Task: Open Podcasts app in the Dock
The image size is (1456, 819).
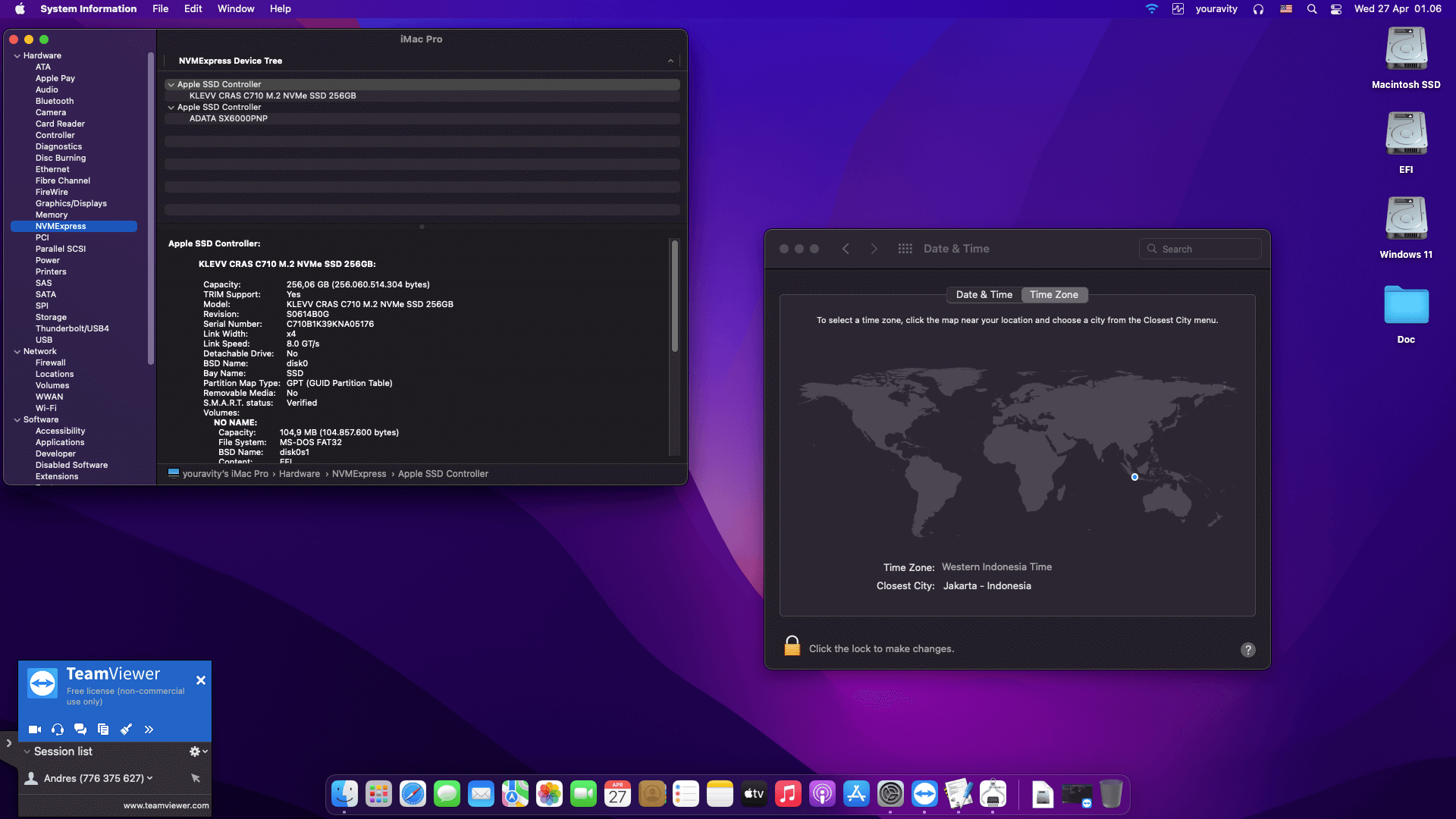Action: click(822, 794)
